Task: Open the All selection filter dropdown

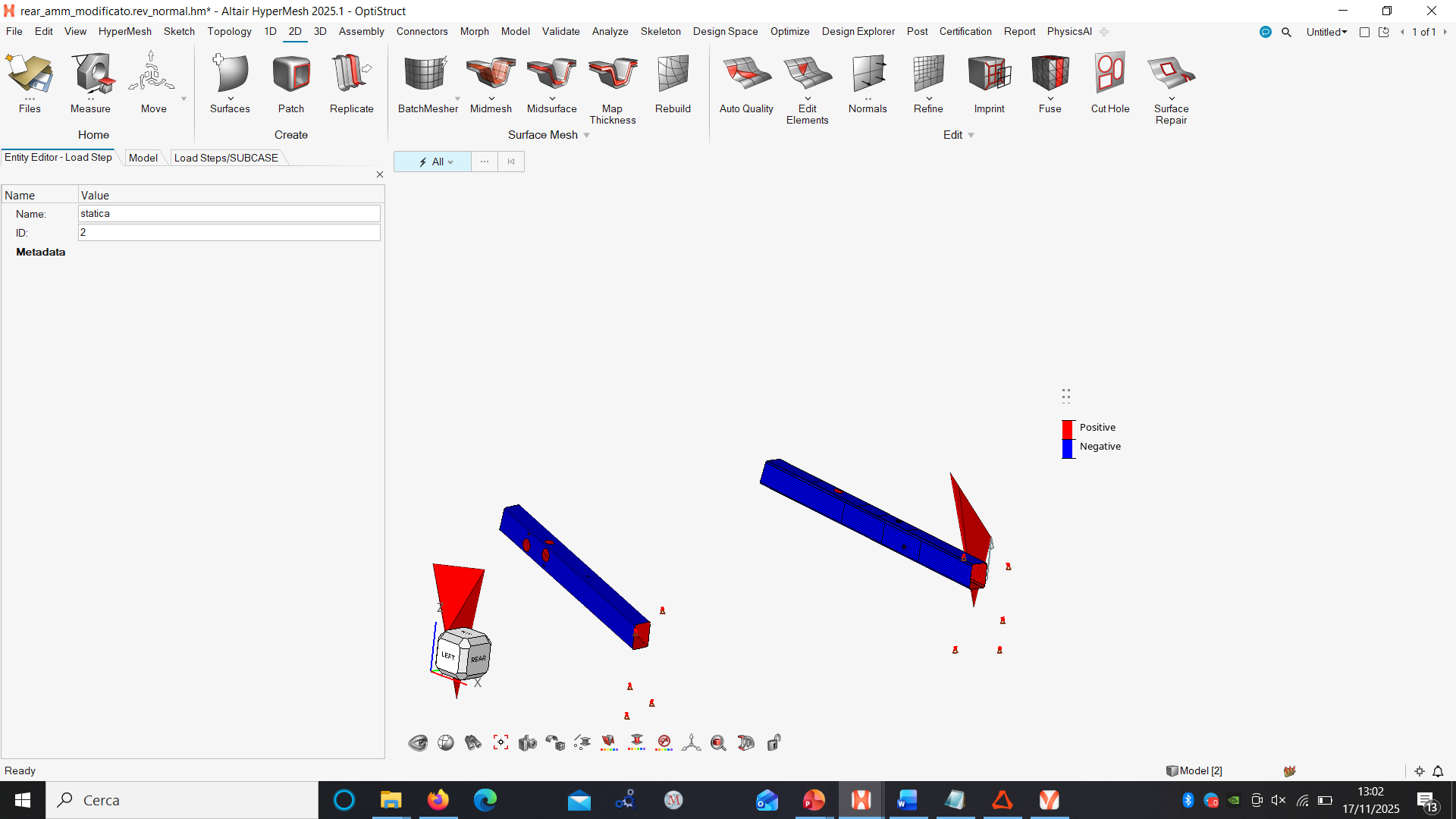Action: [437, 162]
